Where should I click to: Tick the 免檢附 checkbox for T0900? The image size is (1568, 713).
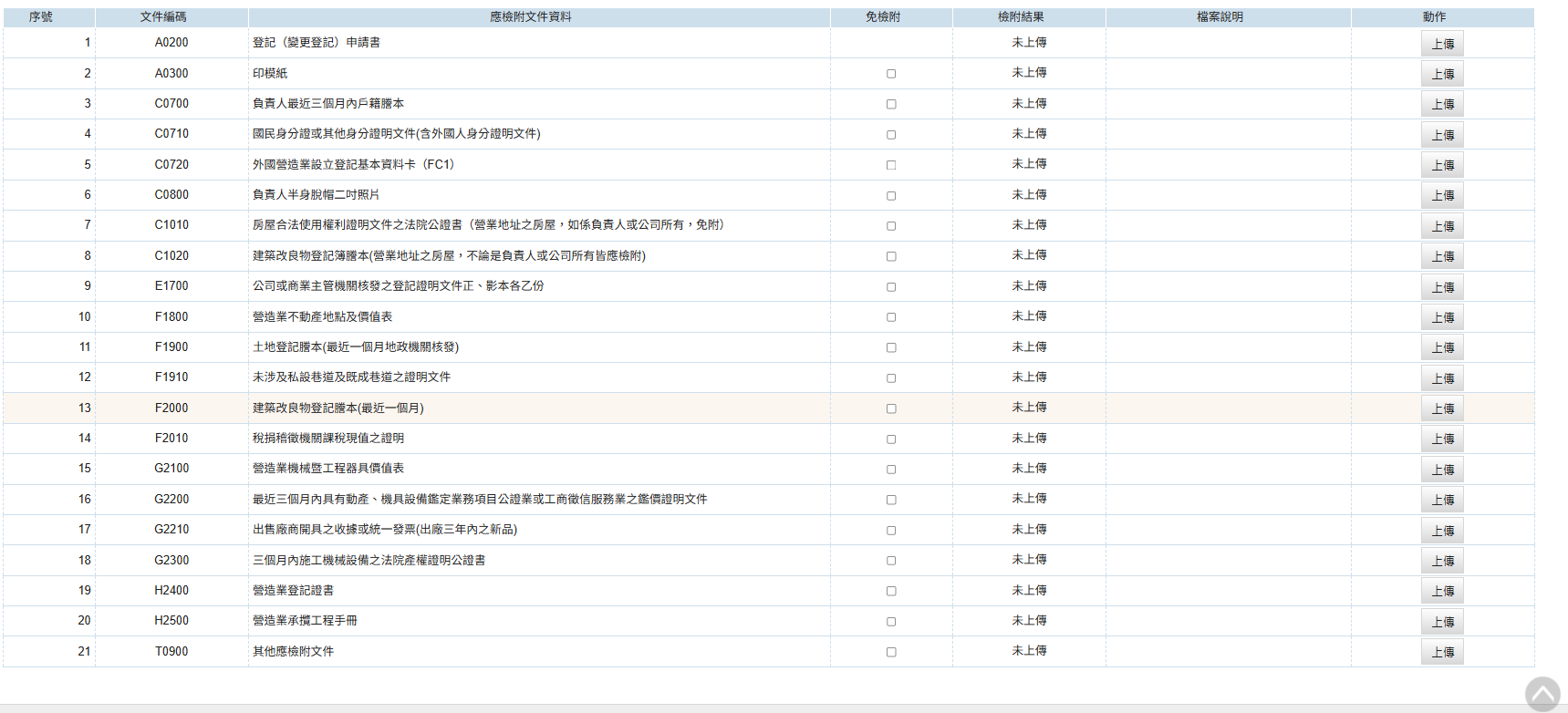click(891, 652)
